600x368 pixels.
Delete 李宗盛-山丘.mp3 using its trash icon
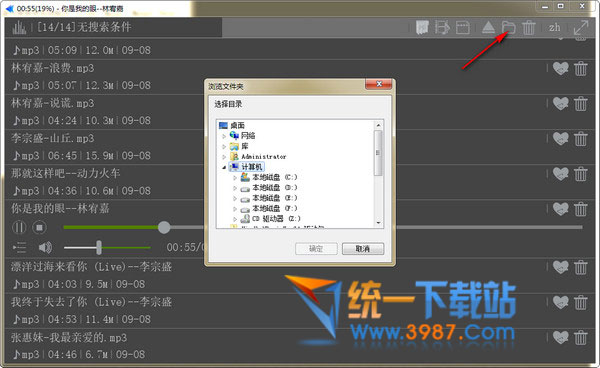coord(580,138)
